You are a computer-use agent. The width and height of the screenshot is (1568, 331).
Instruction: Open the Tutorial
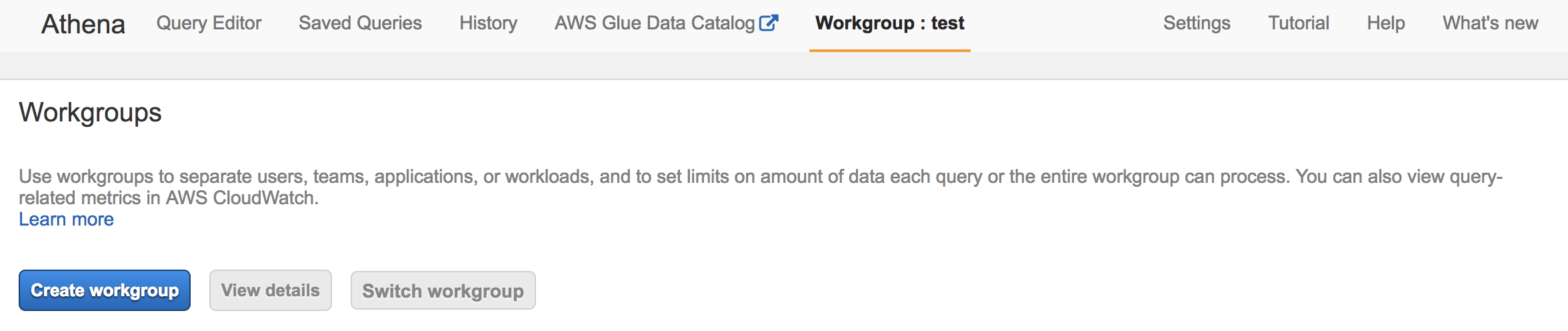point(1298,23)
